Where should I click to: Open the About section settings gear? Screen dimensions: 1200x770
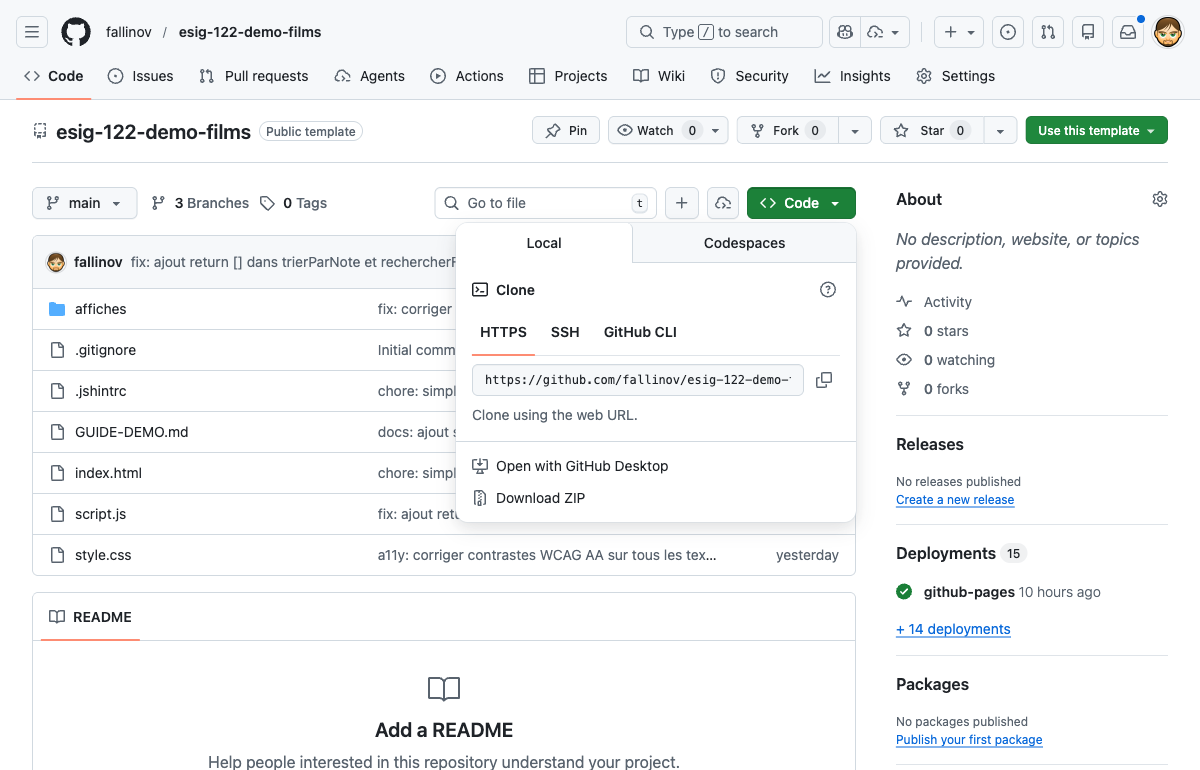[1160, 199]
